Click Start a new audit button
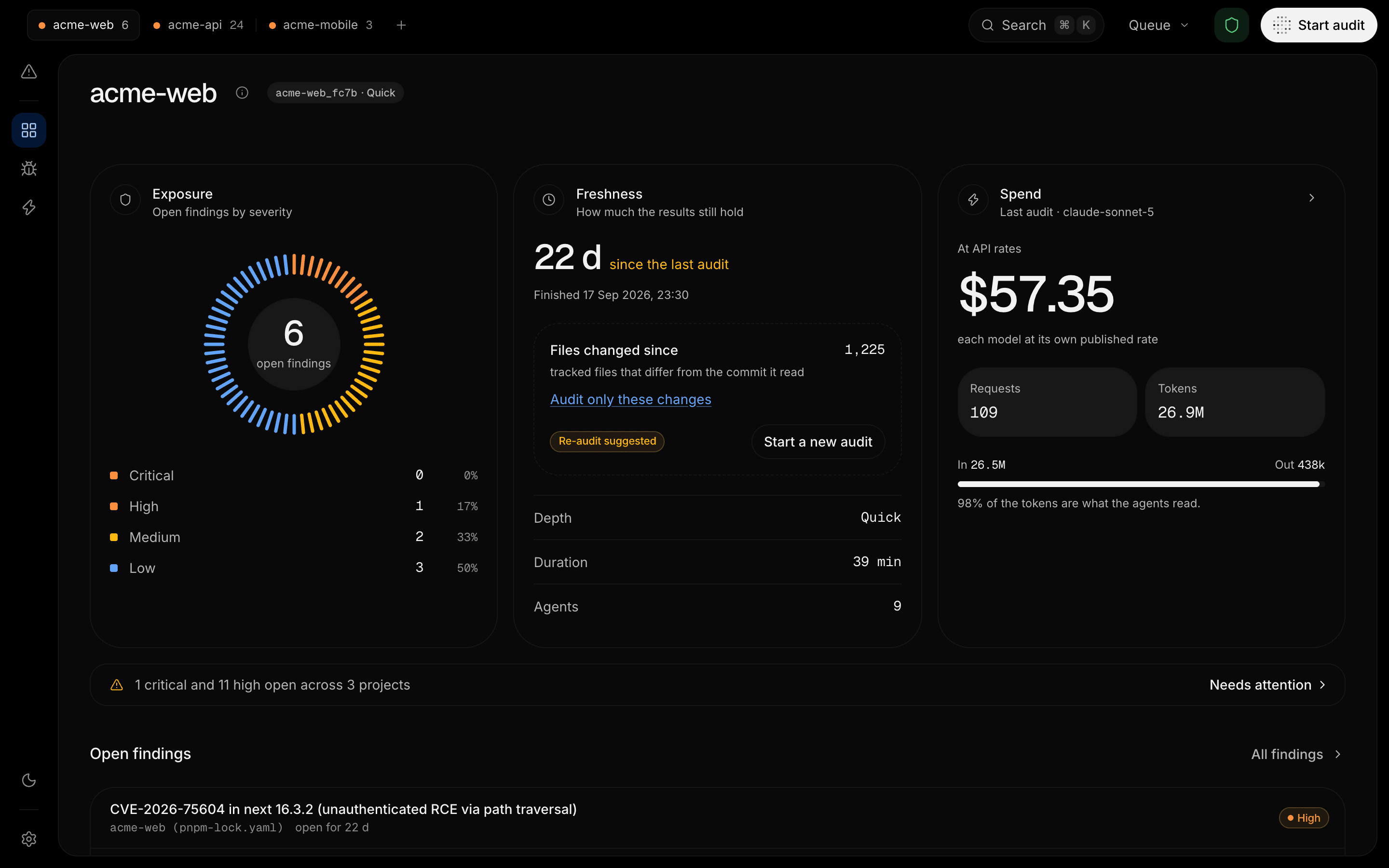The image size is (1389, 868). (x=818, y=441)
